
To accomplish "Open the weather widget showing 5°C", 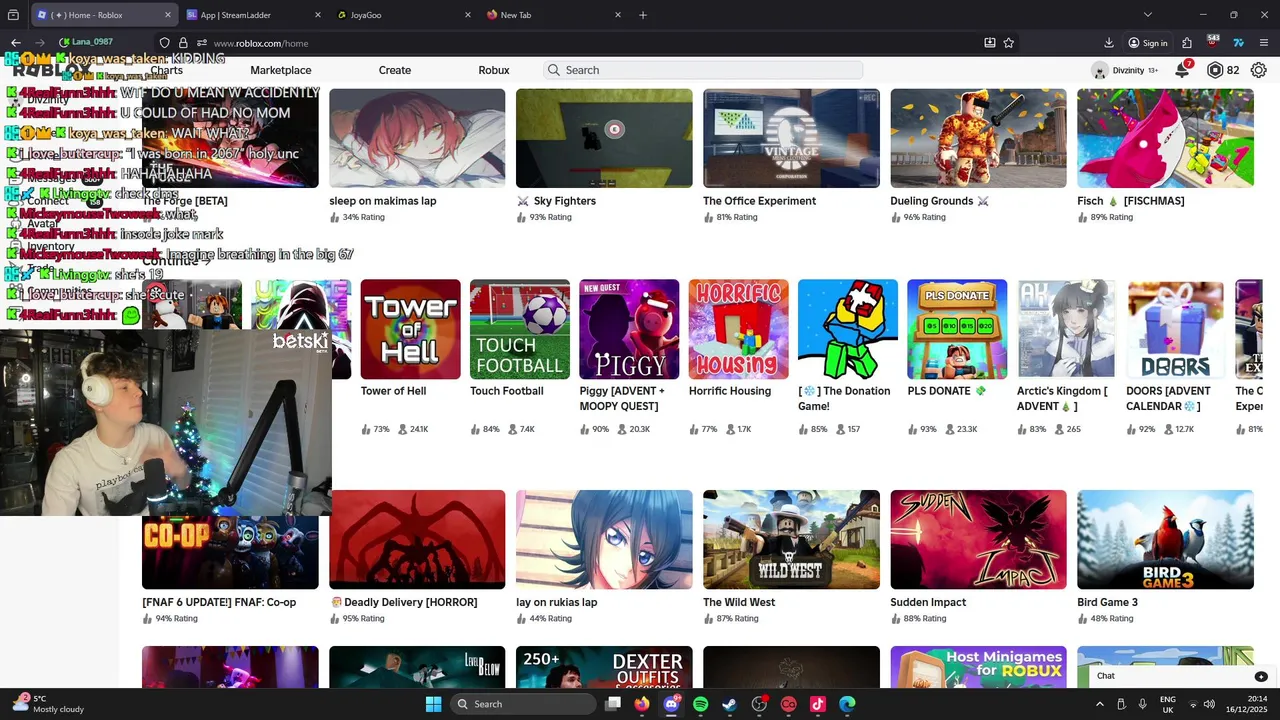I will point(48,704).
